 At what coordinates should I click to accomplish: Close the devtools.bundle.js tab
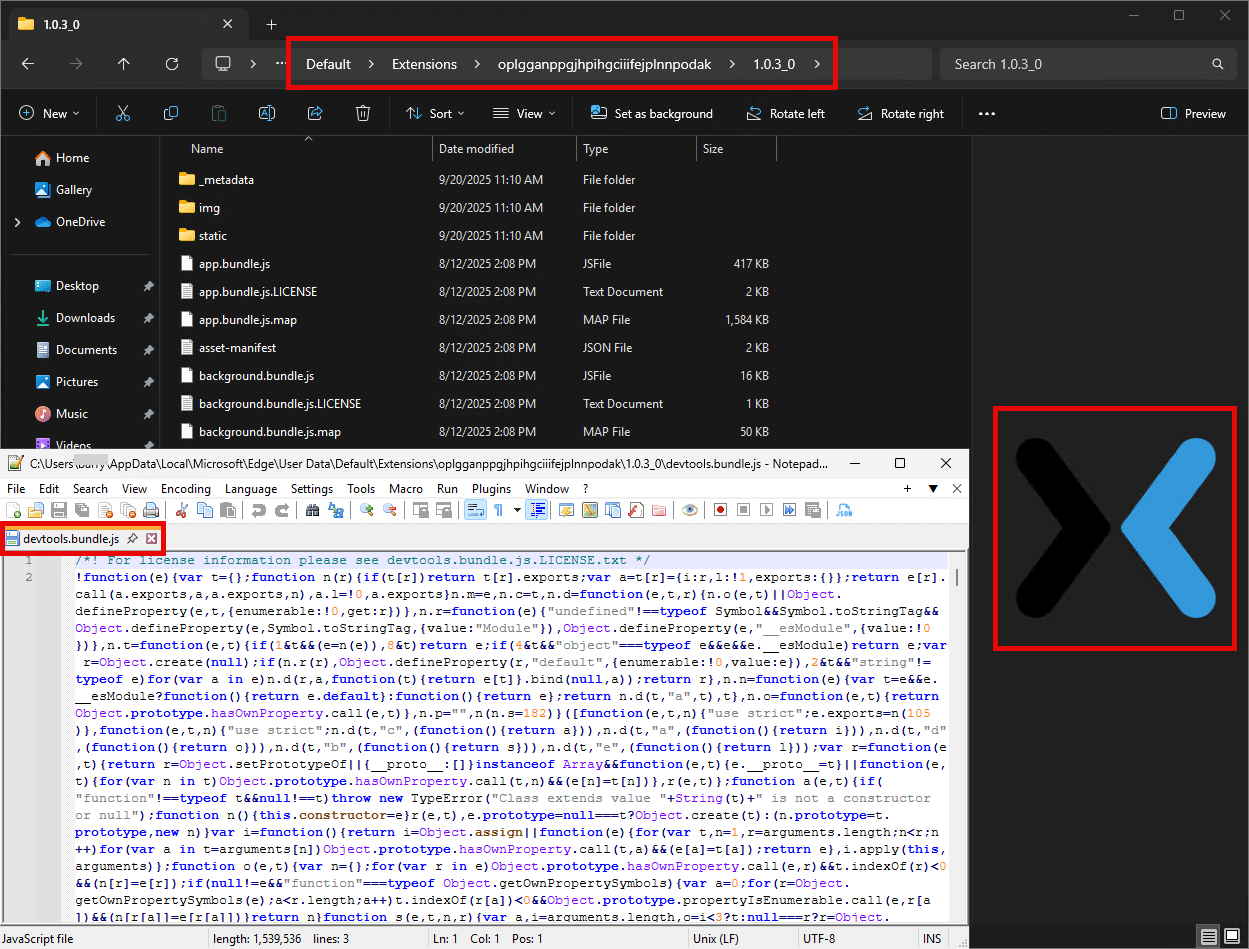pos(152,539)
